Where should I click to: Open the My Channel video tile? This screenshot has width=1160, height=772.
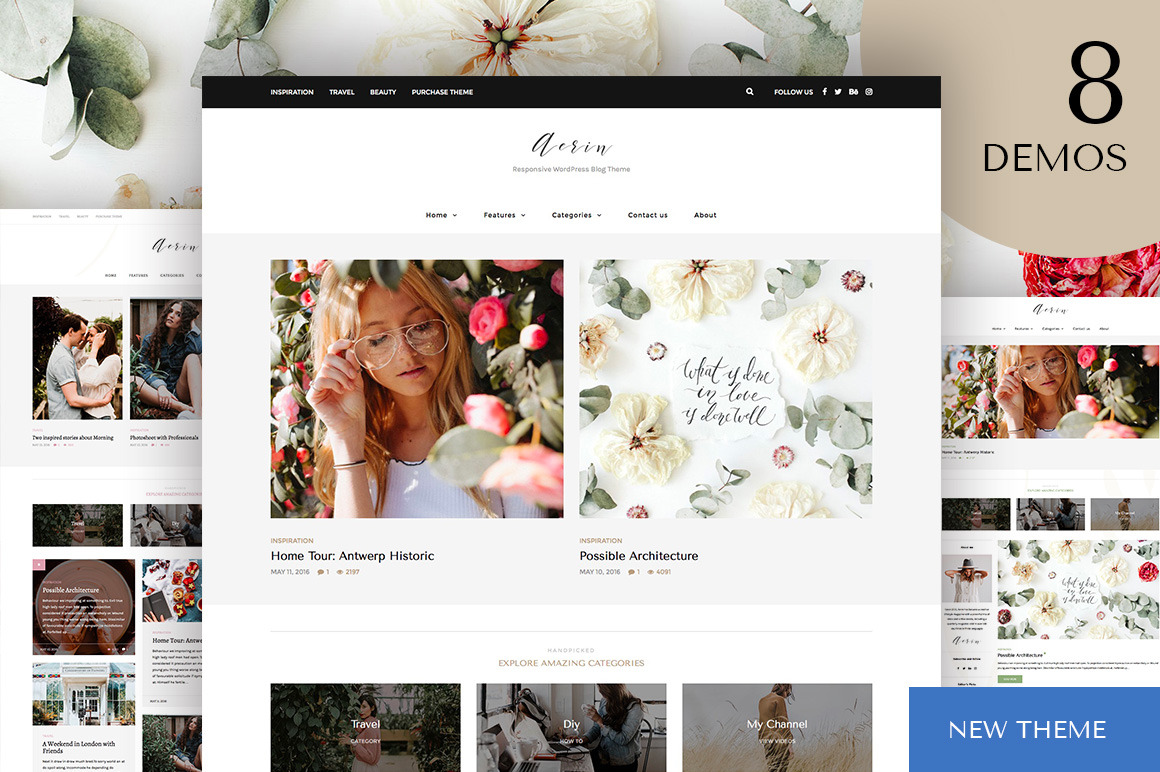tap(777, 726)
